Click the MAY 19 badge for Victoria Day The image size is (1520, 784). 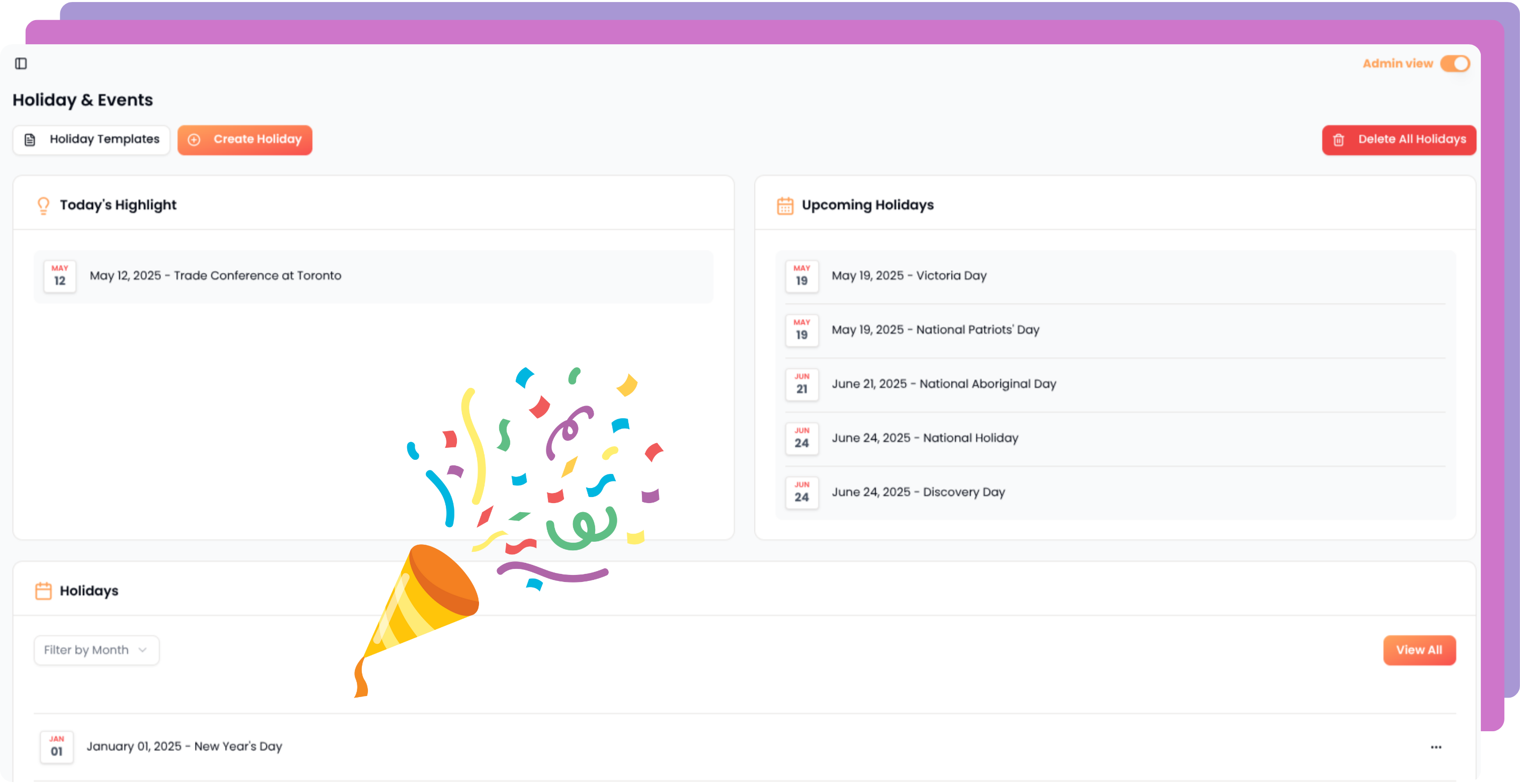tap(801, 276)
